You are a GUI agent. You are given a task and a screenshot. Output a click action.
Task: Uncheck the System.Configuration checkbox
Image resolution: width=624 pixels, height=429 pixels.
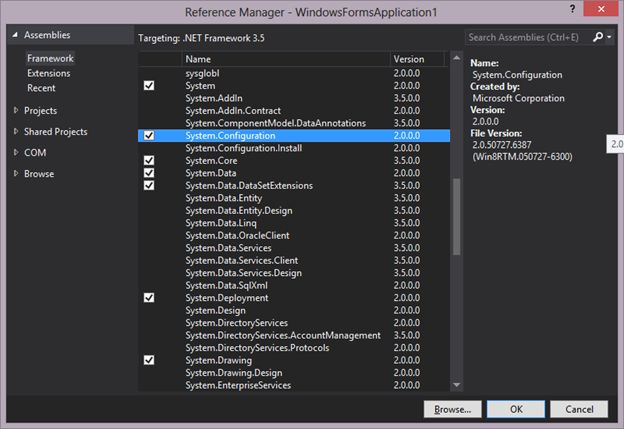pos(149,135)
